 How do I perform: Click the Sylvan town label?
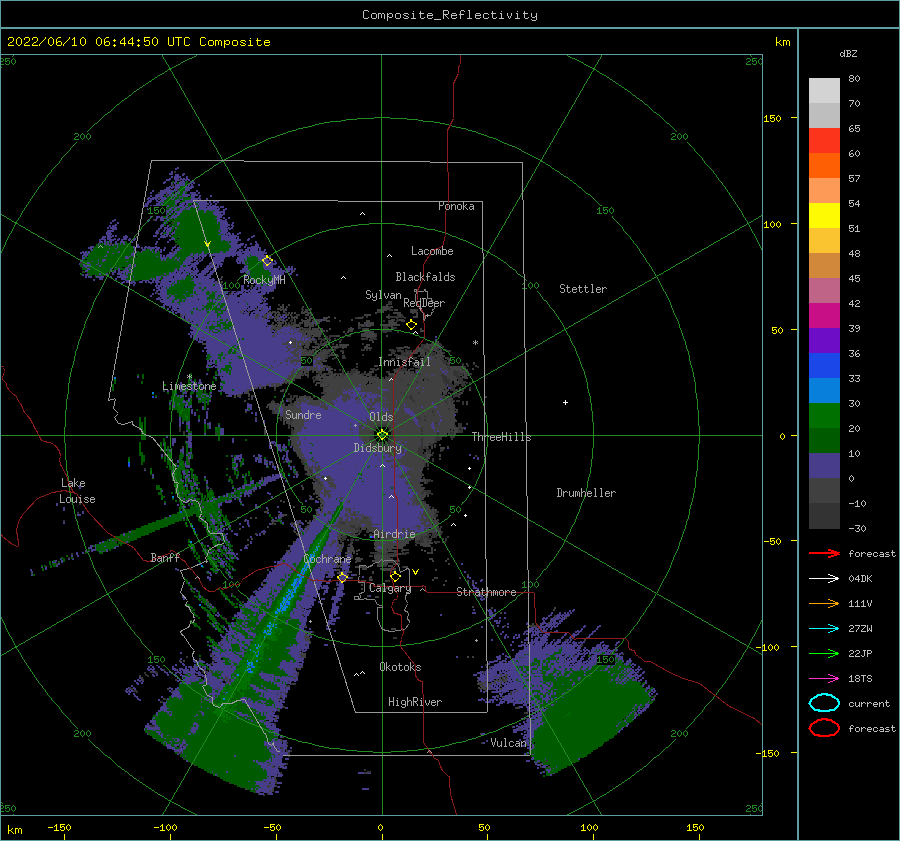tap(383, 295)
